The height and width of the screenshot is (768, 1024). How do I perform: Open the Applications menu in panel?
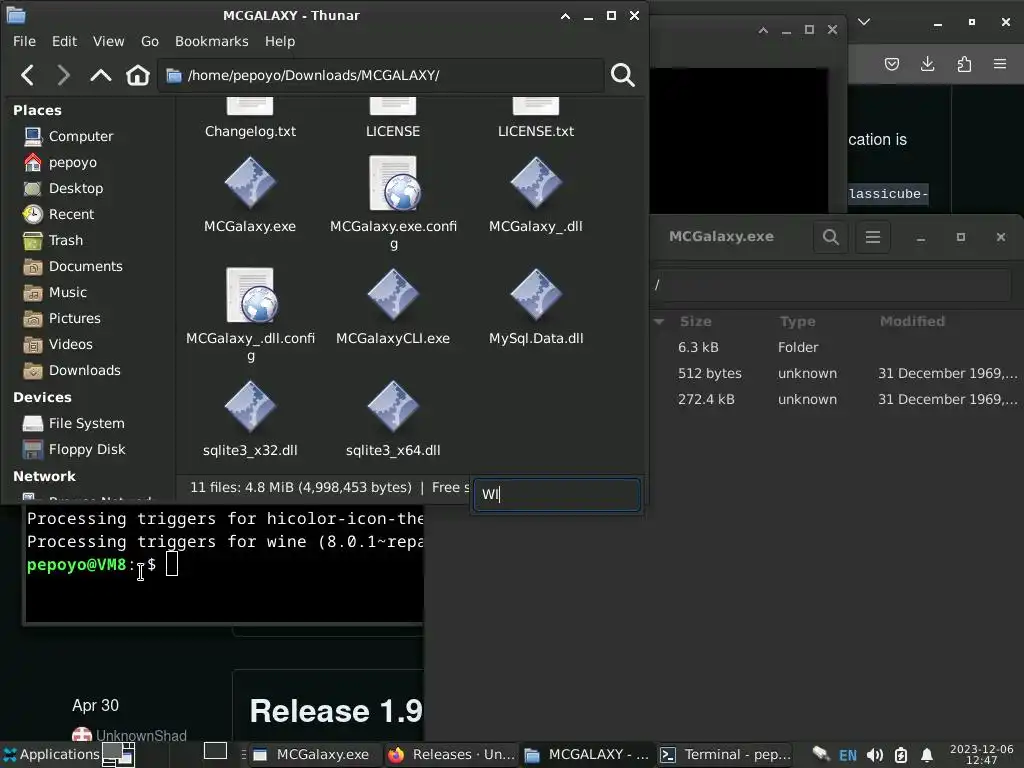51,754
